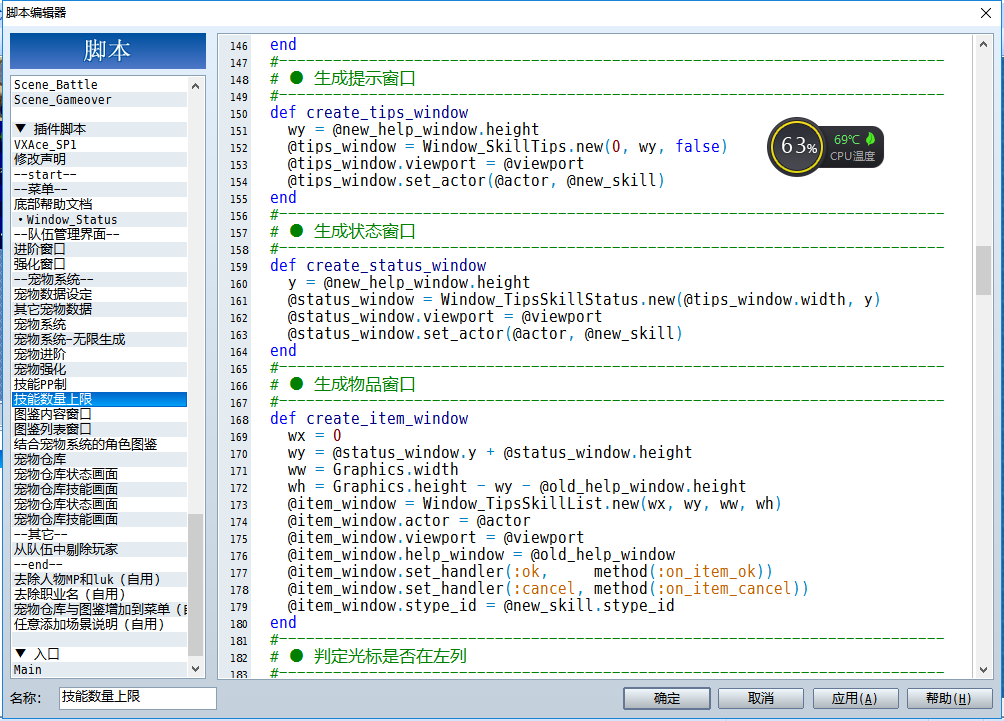Apply changes with 应用(A) button
1004x721 pixels.
(x=855, y=699)
